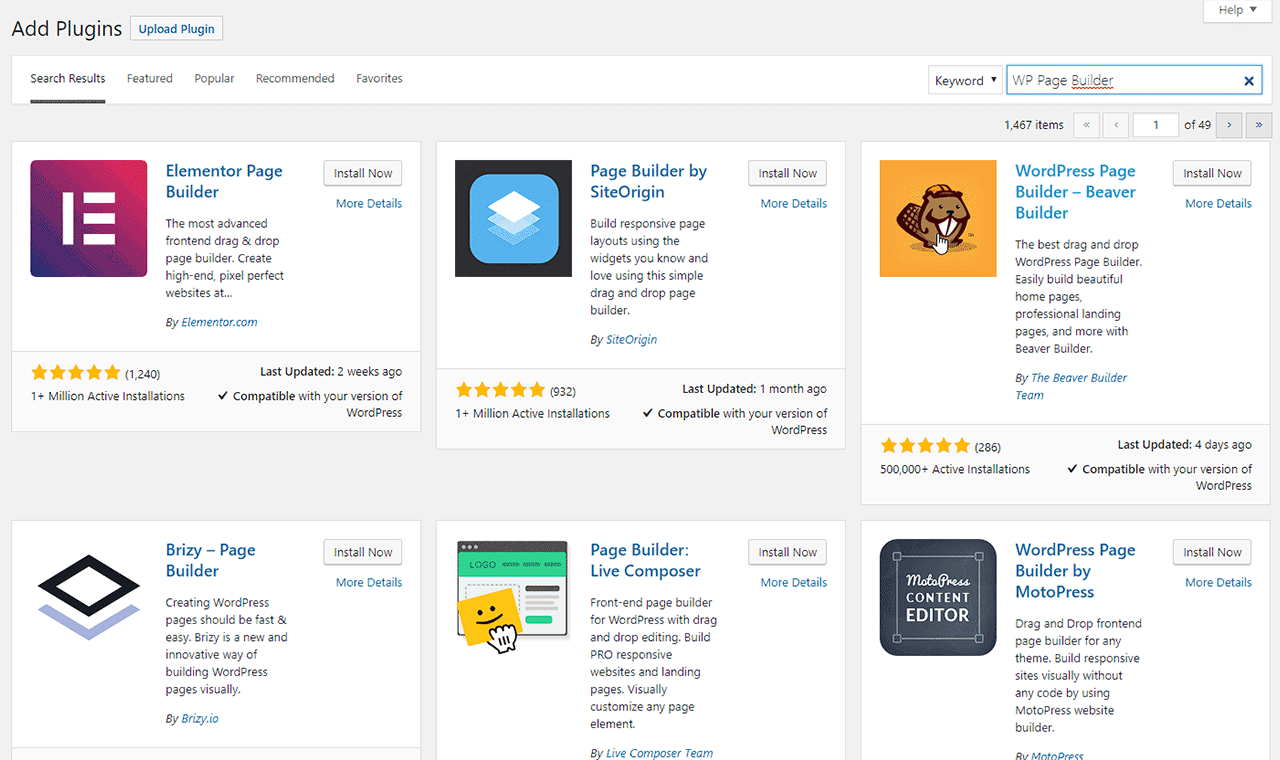Install WordPress Page Builder by MotoPress
This screenshot has height=760, width=1280.
point(1212,552)
